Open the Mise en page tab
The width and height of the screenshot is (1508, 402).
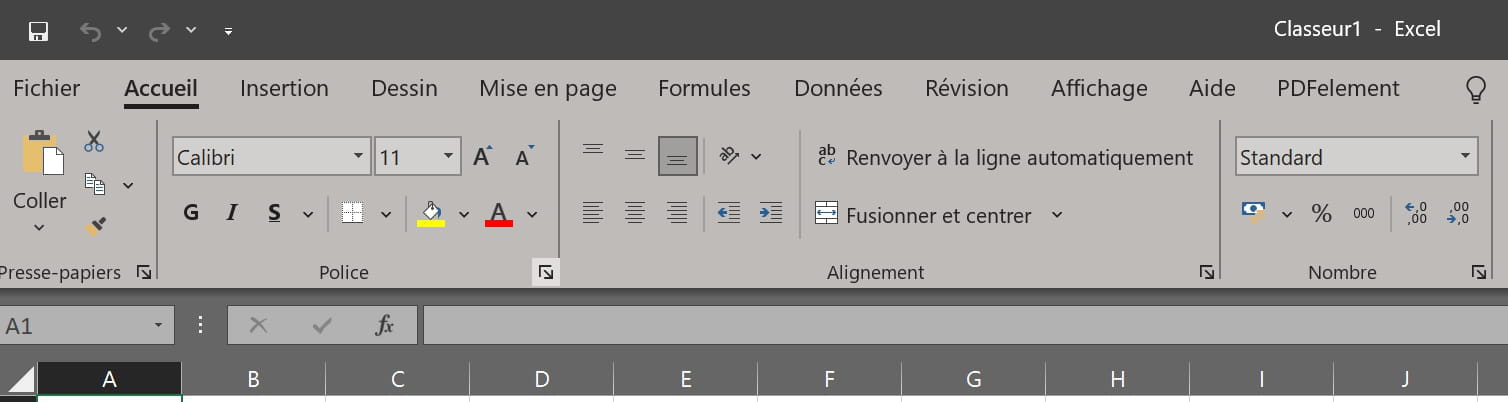click(548, 88)
